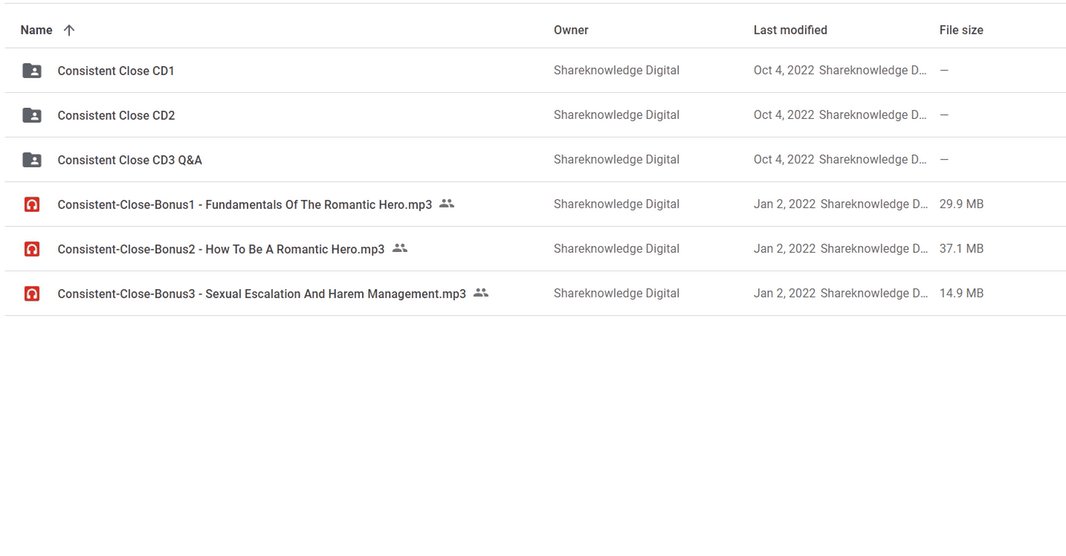Click the red audio icon for Bonus2 mp3
1066x556 pixels.
pos(32,249)
